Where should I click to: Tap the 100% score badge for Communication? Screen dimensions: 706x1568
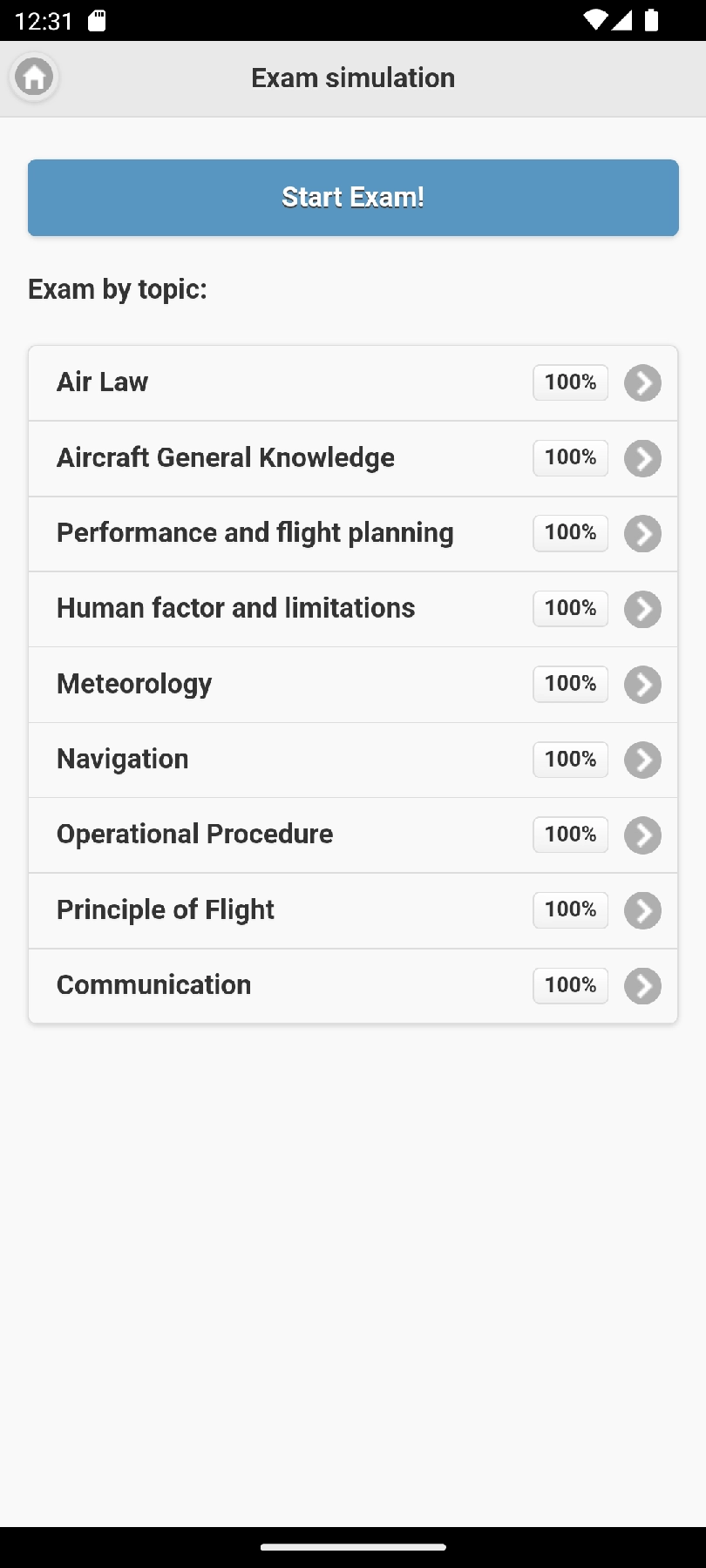pyautogui.click(x=570, y=985)
